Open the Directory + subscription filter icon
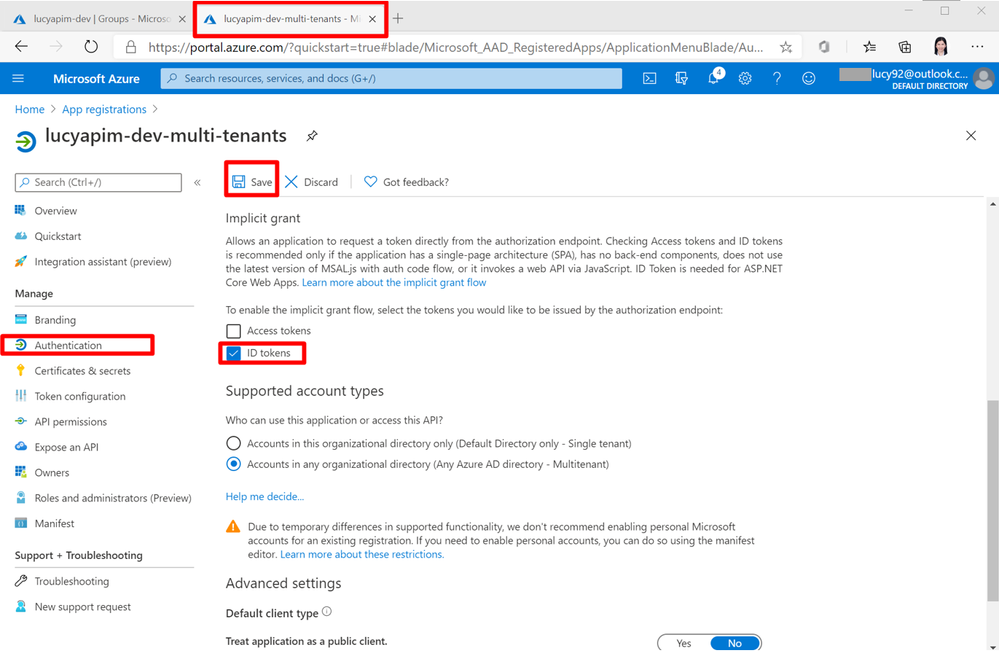999x651 pixels. pyautogui.click(x=681, y=78)
